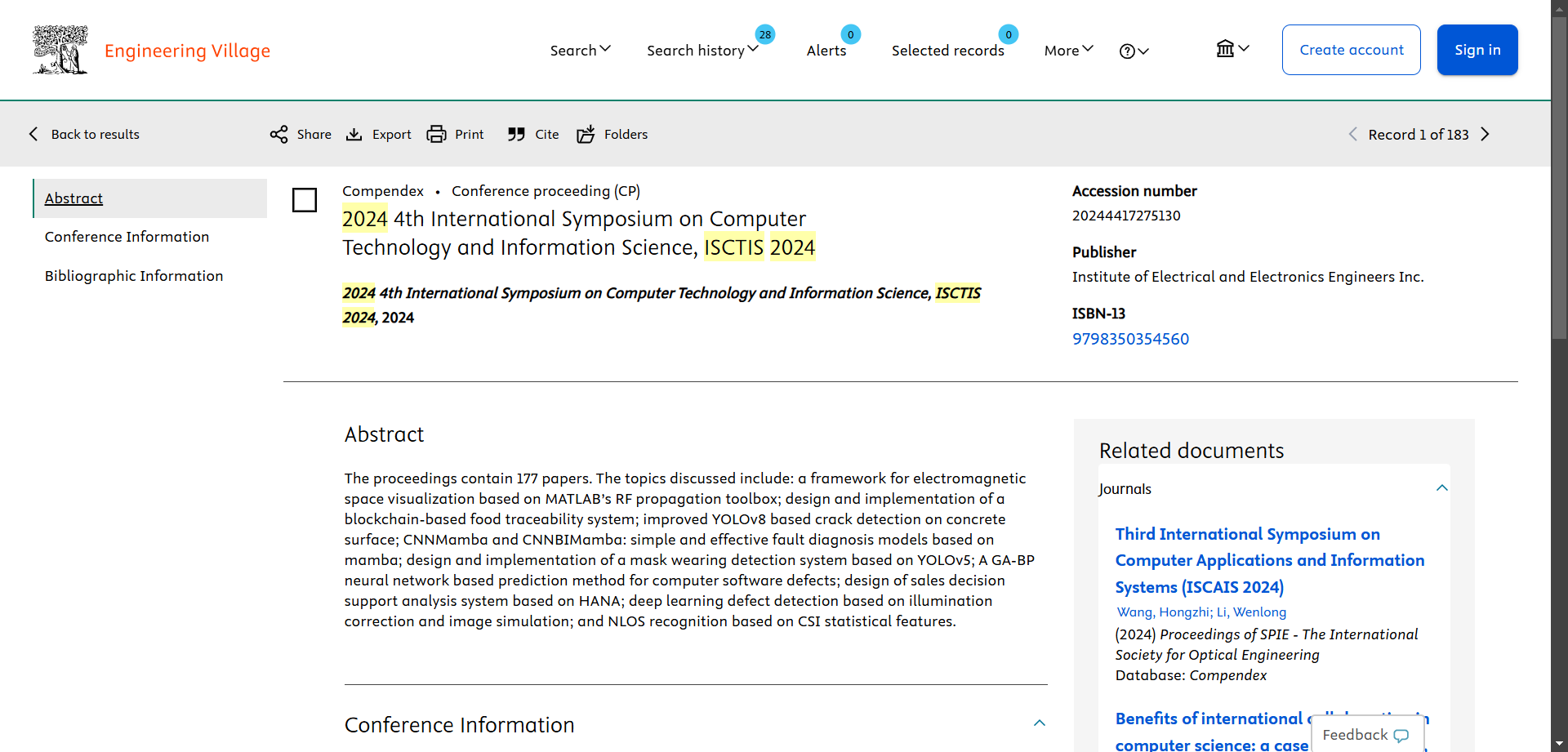
Task: Click scrollbar down arrow
Action: [1559, 744]
